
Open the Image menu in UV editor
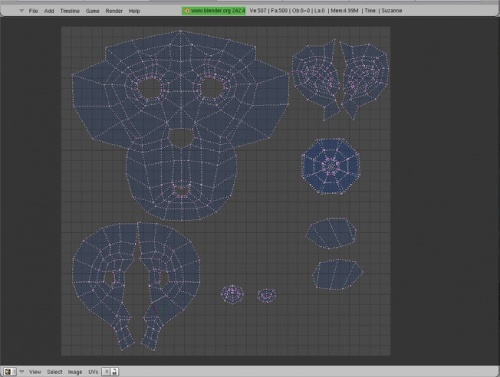75,372
